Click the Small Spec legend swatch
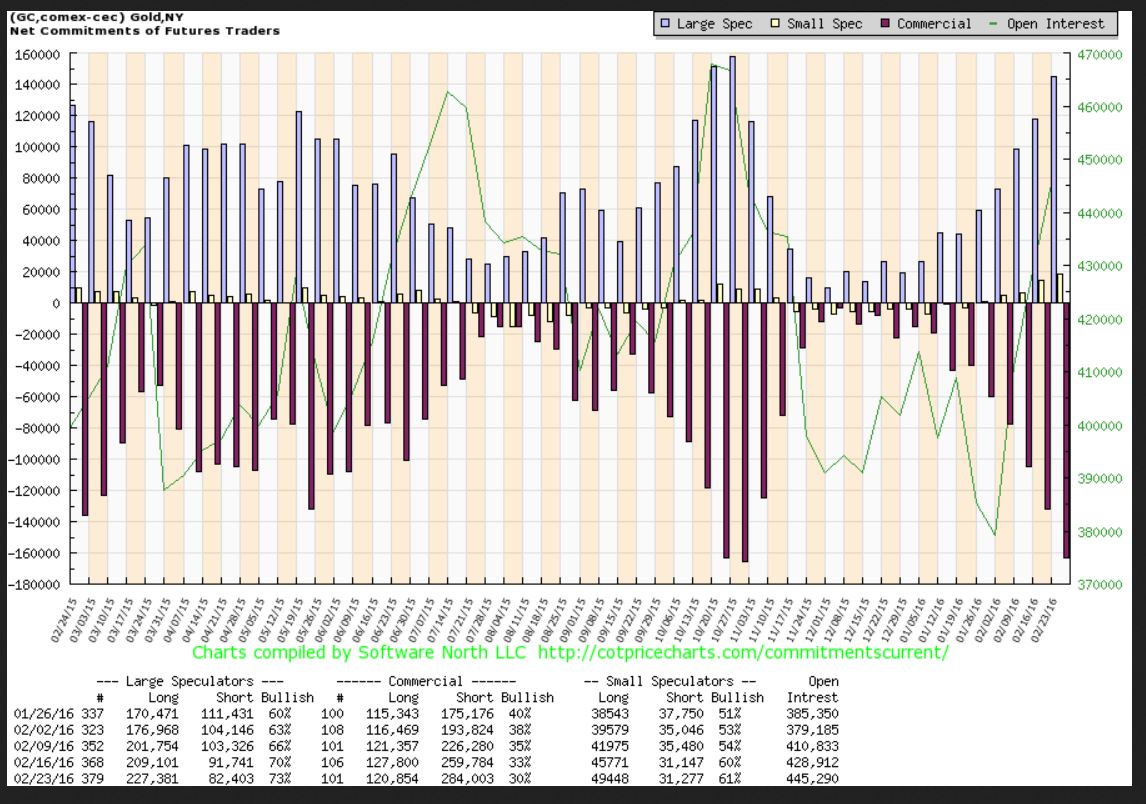The width and height of the screenshot is (1146, 804). point(774,24)
